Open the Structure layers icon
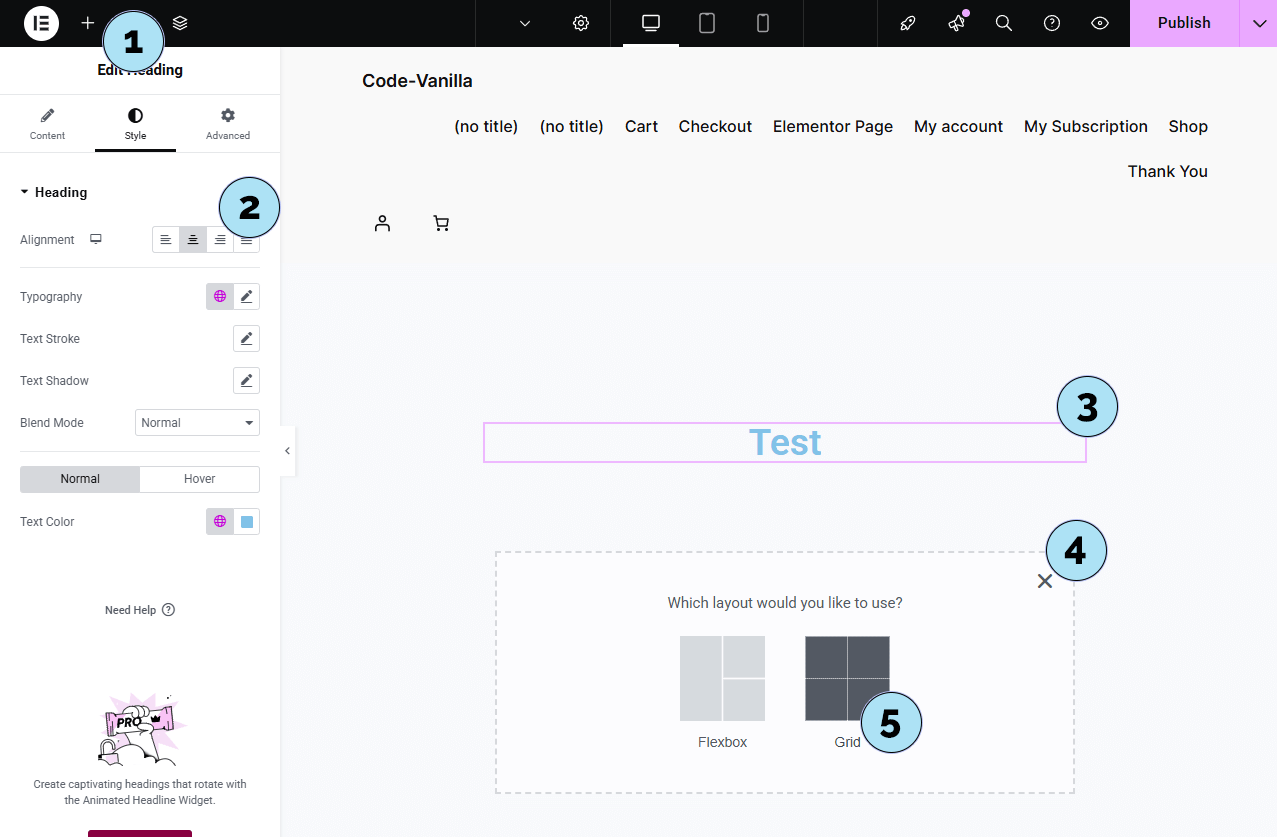This screenshot has width=1277, height=837. pyautogui.click(x=180, y=23)
